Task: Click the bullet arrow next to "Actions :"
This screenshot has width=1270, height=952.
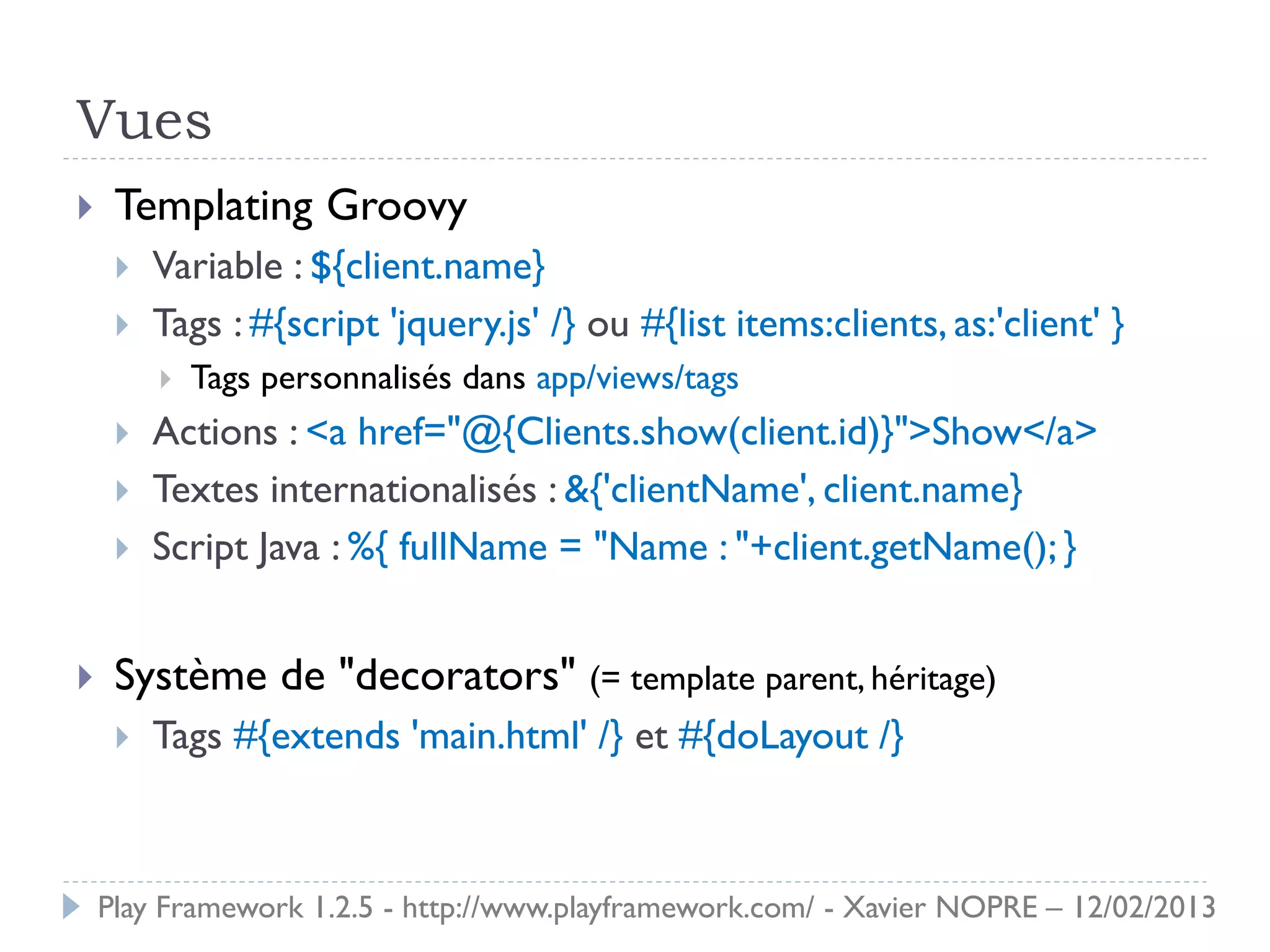Action: click(x=123, y=433)
